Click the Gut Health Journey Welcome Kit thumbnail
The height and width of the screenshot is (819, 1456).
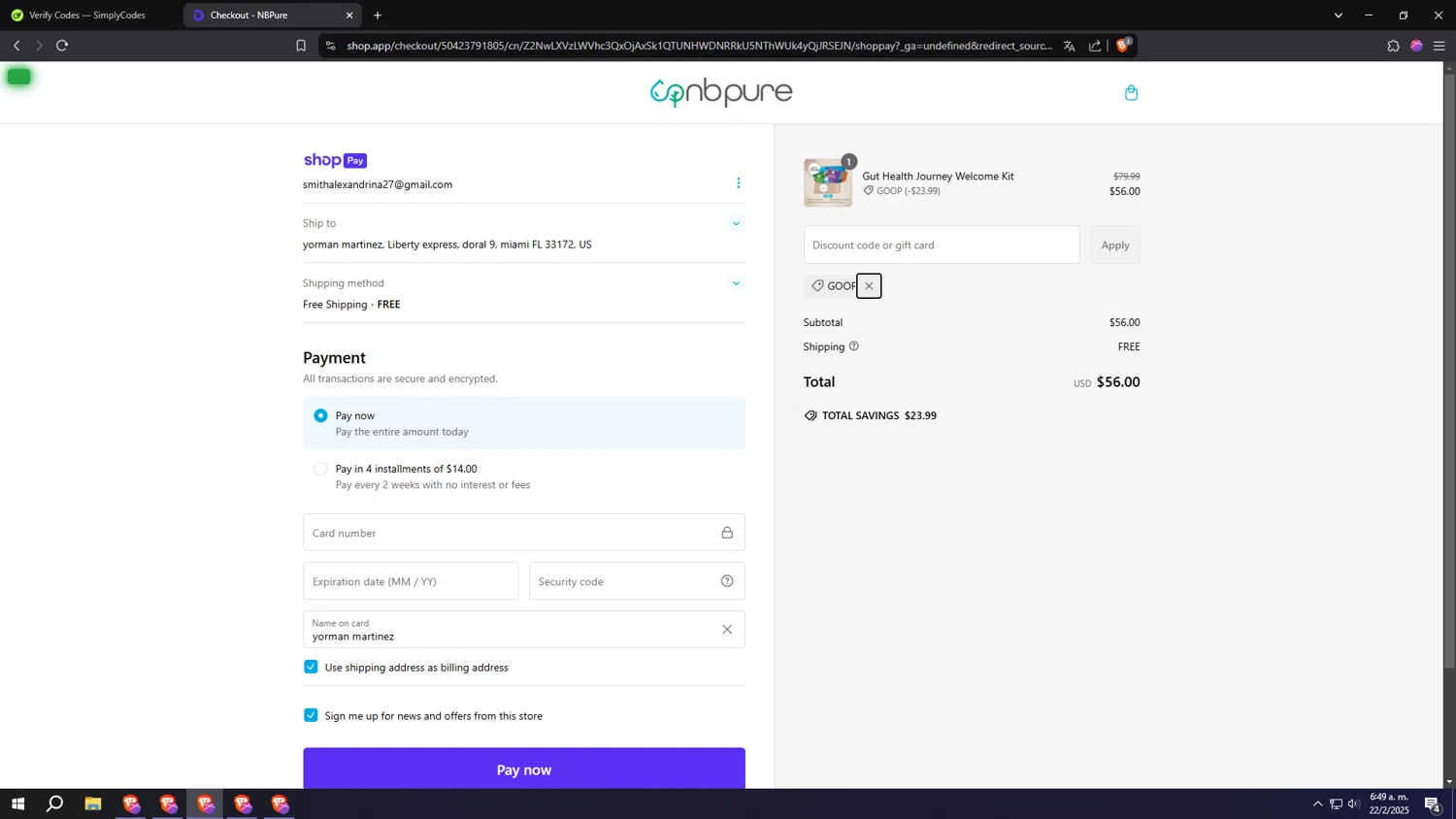pos(828,182)
